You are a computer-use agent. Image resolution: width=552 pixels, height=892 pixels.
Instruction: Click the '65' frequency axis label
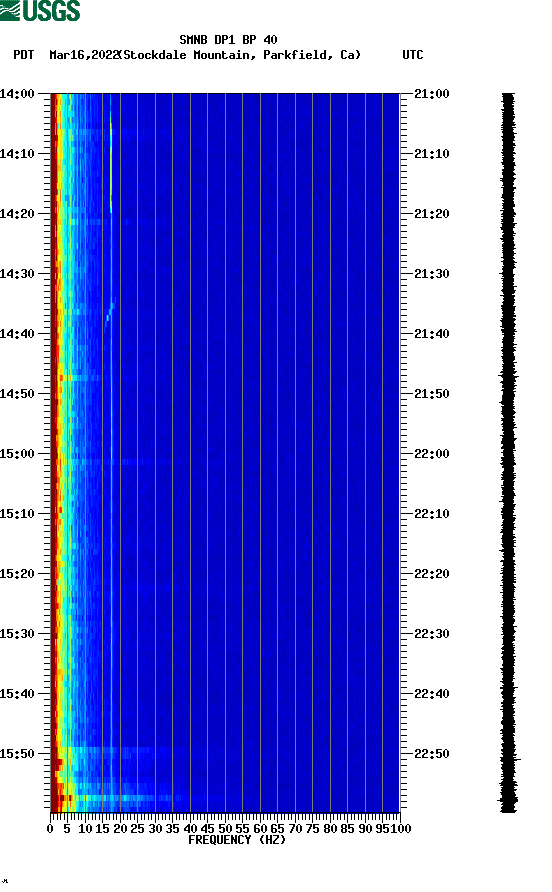pyautogui.click(x=277, y=829)
